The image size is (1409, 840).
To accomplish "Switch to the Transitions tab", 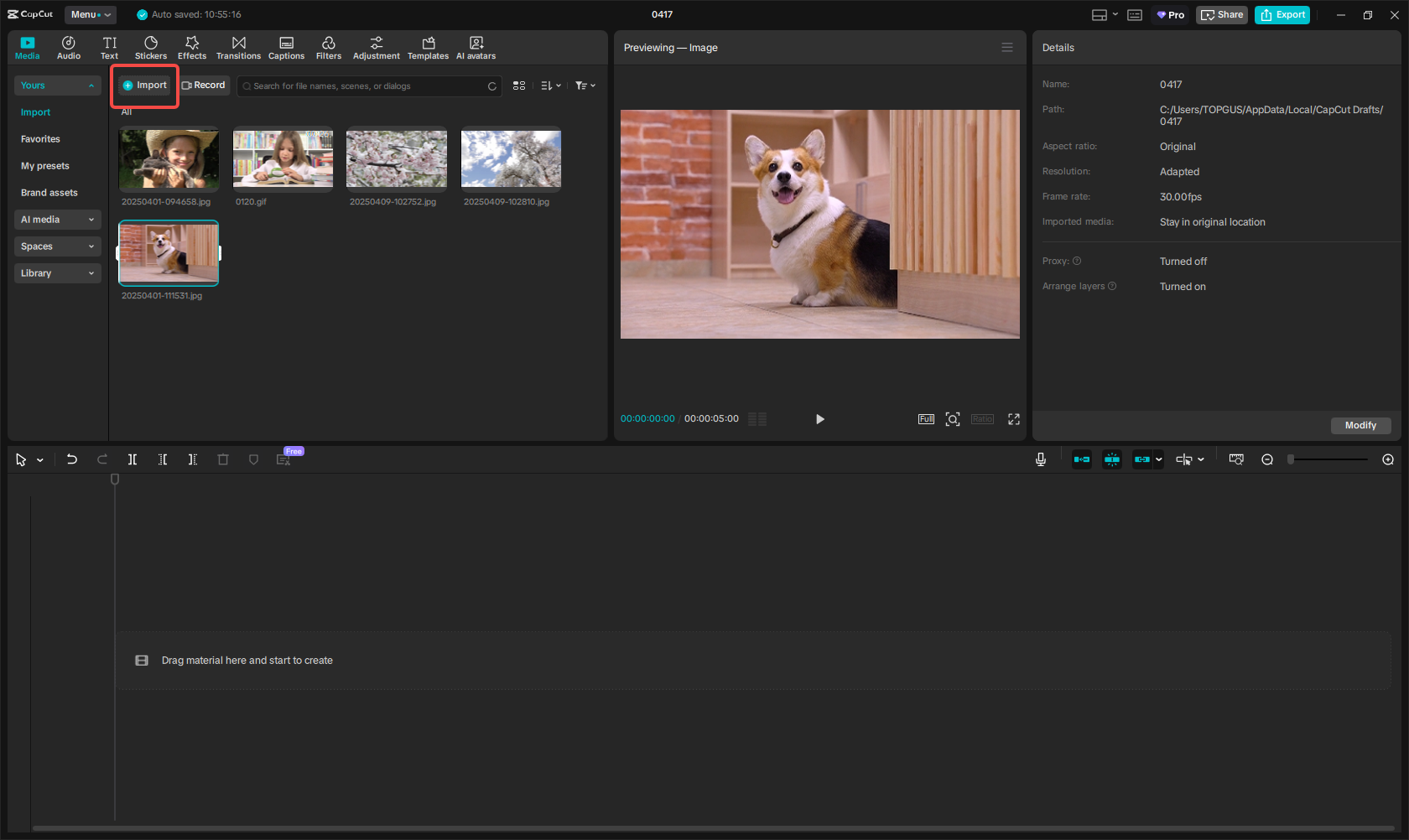I will (238, 48).
